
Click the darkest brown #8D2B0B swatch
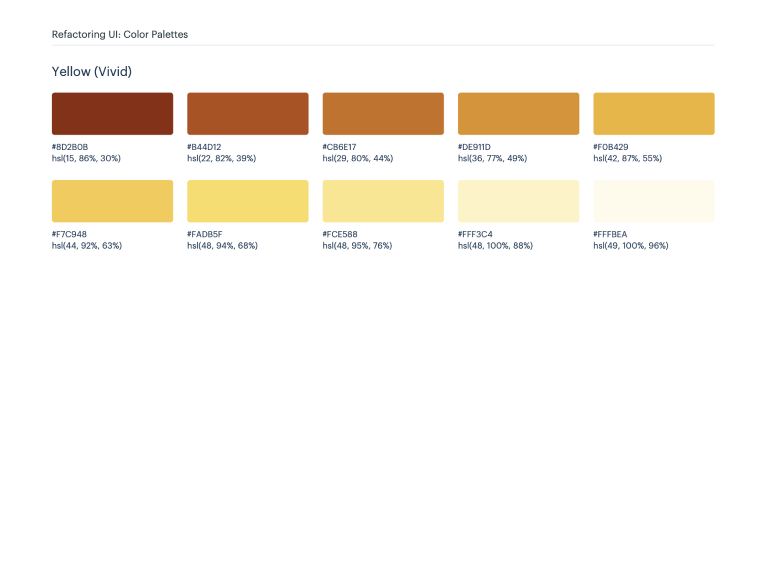tap(112, 113)
